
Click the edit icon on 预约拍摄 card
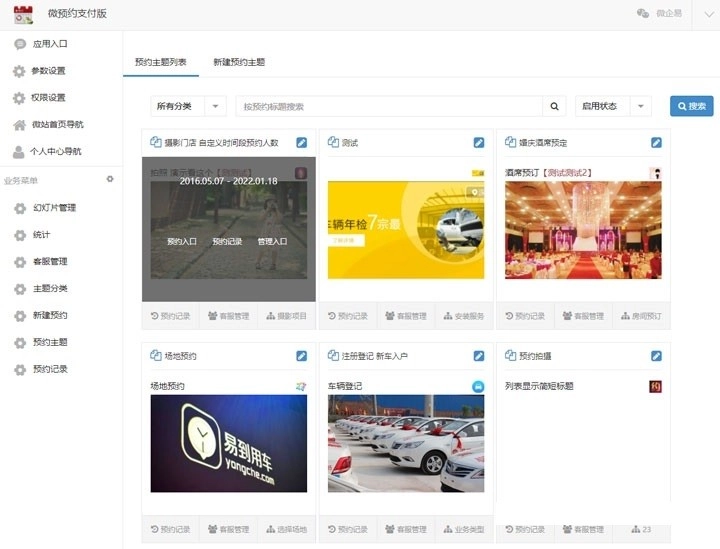tap(656, 356)
